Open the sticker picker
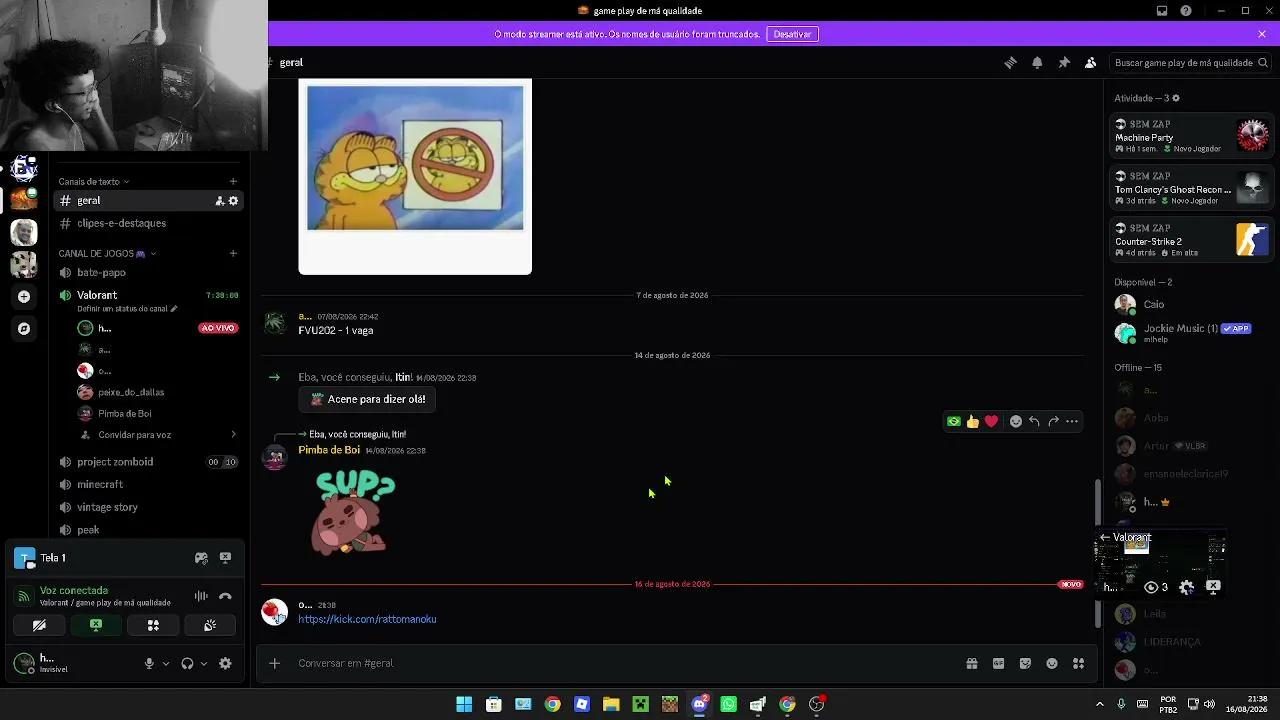Image resolution: width=1280 pixels, height=720 pixels. click(1025, 663)
